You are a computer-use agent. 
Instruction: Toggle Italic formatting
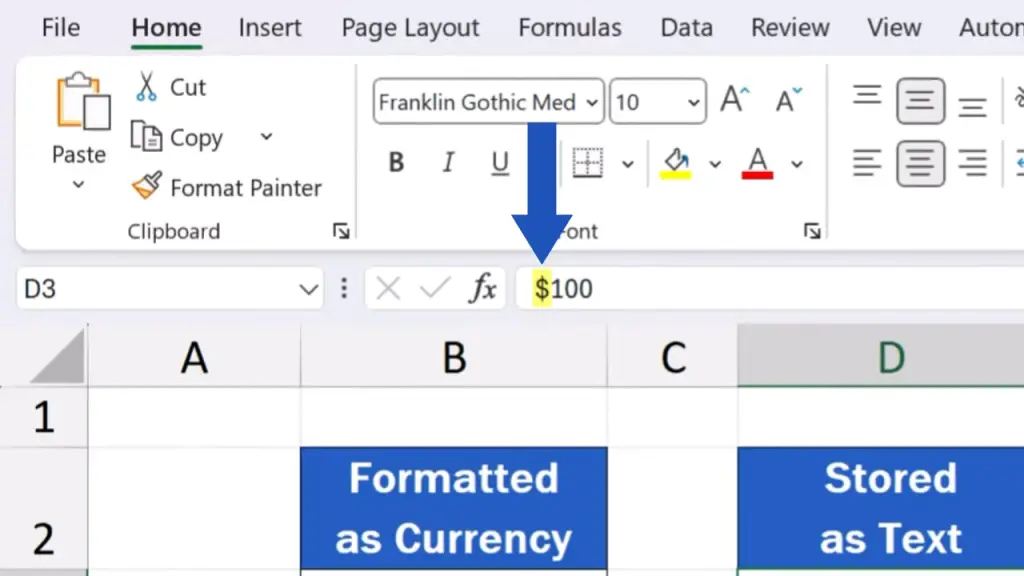pyautogui.click(x=448, y=163)
